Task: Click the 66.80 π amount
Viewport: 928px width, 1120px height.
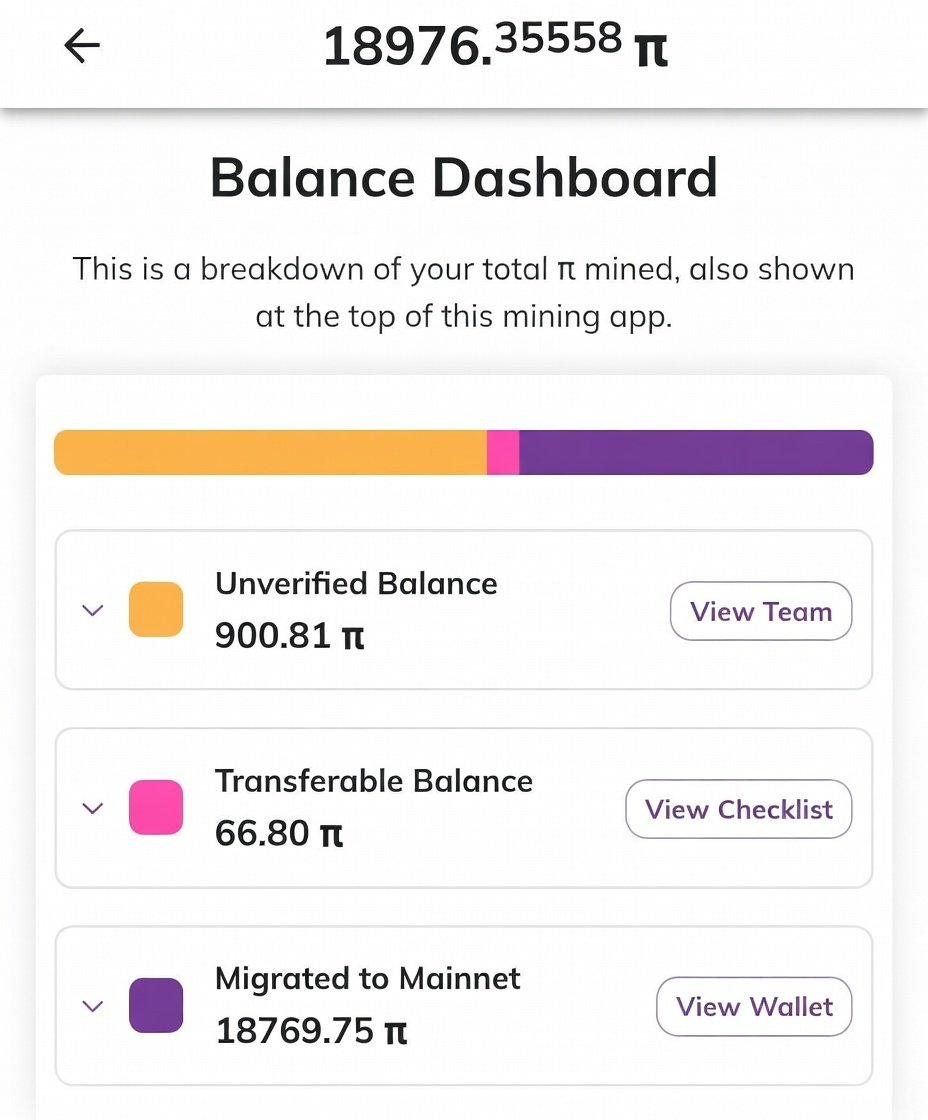Action: tap(279, 833)
